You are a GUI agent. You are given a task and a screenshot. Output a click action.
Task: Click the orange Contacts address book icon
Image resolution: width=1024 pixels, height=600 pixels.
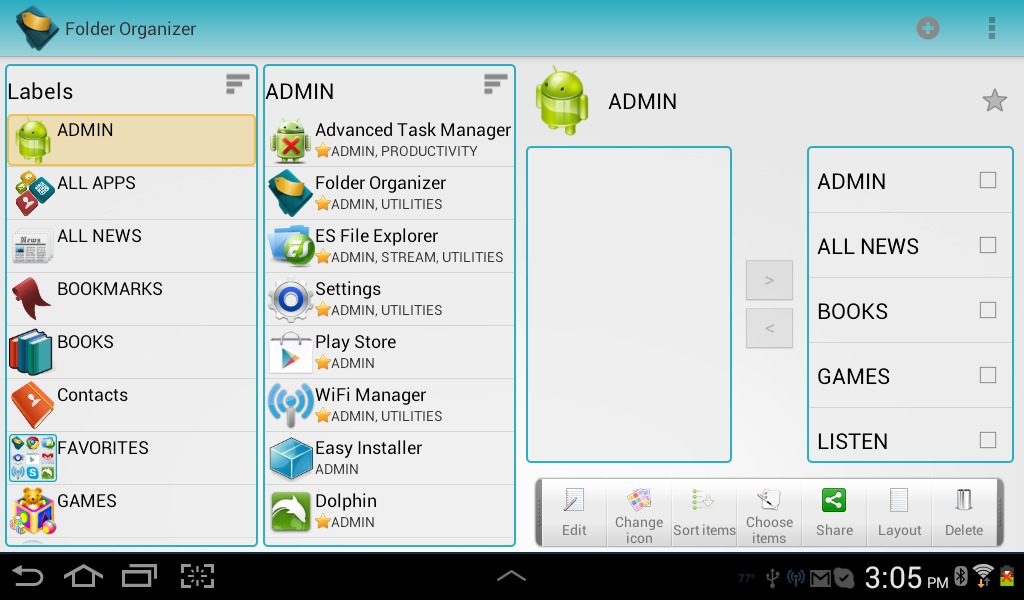point(32,405)
